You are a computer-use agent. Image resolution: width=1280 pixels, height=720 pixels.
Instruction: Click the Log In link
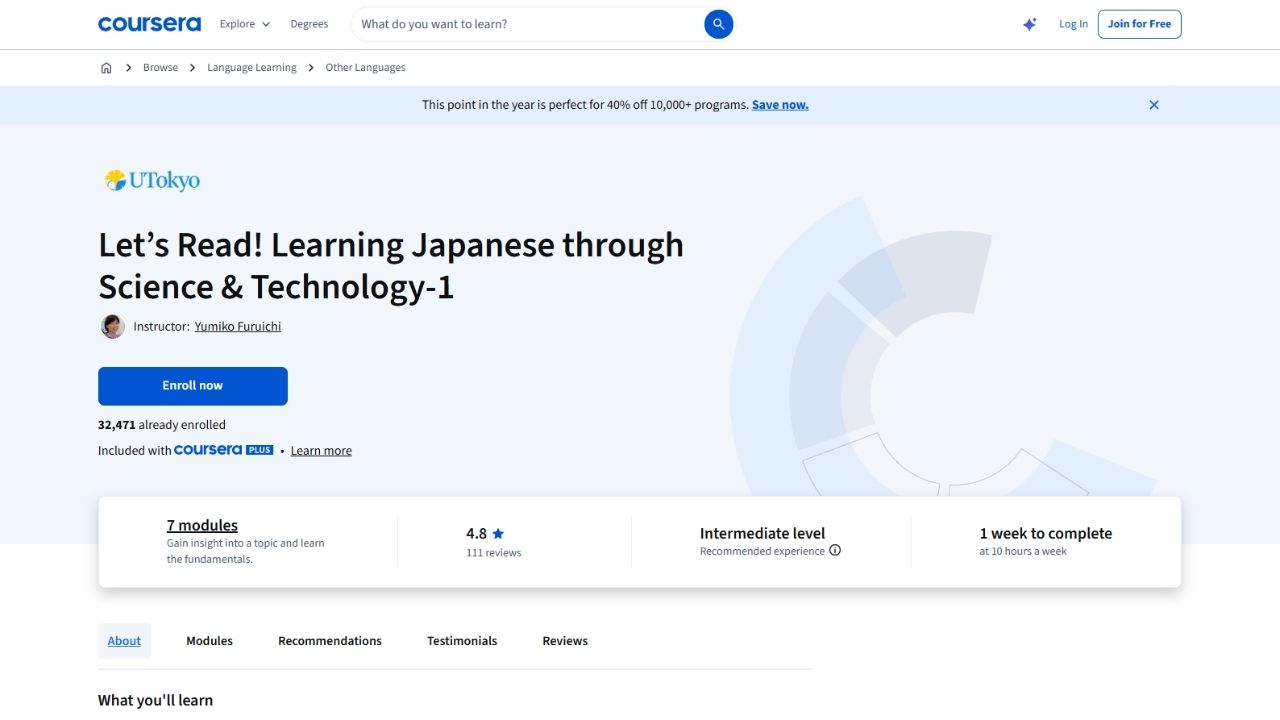coord(1073,24)
